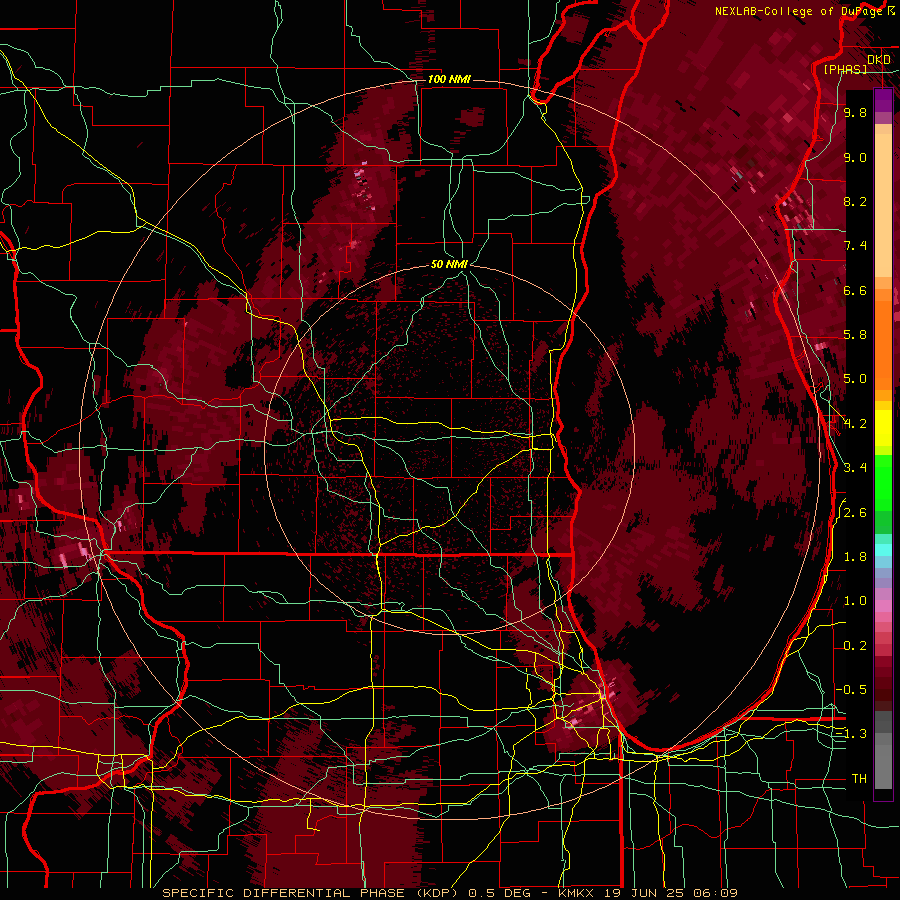Click the 1.8 legend value

pyautogui.click(x=855, y=557)
